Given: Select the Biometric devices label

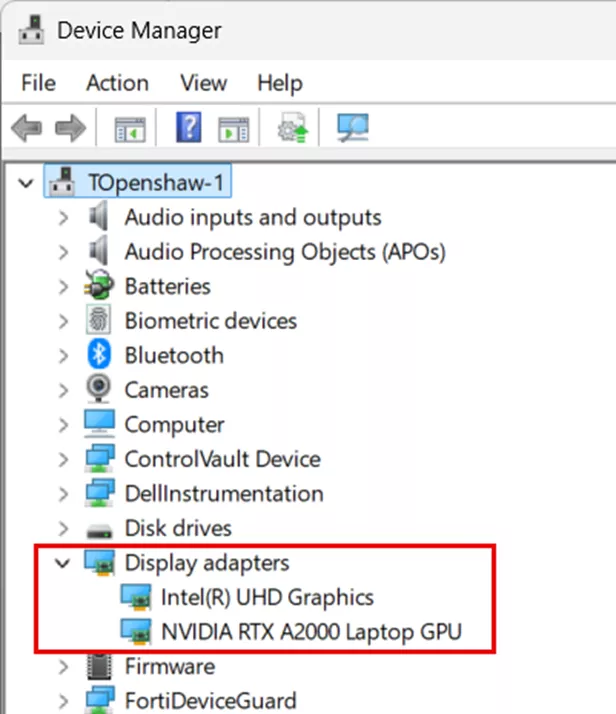Looking at the screenshot, I should [x=211, y=321].
